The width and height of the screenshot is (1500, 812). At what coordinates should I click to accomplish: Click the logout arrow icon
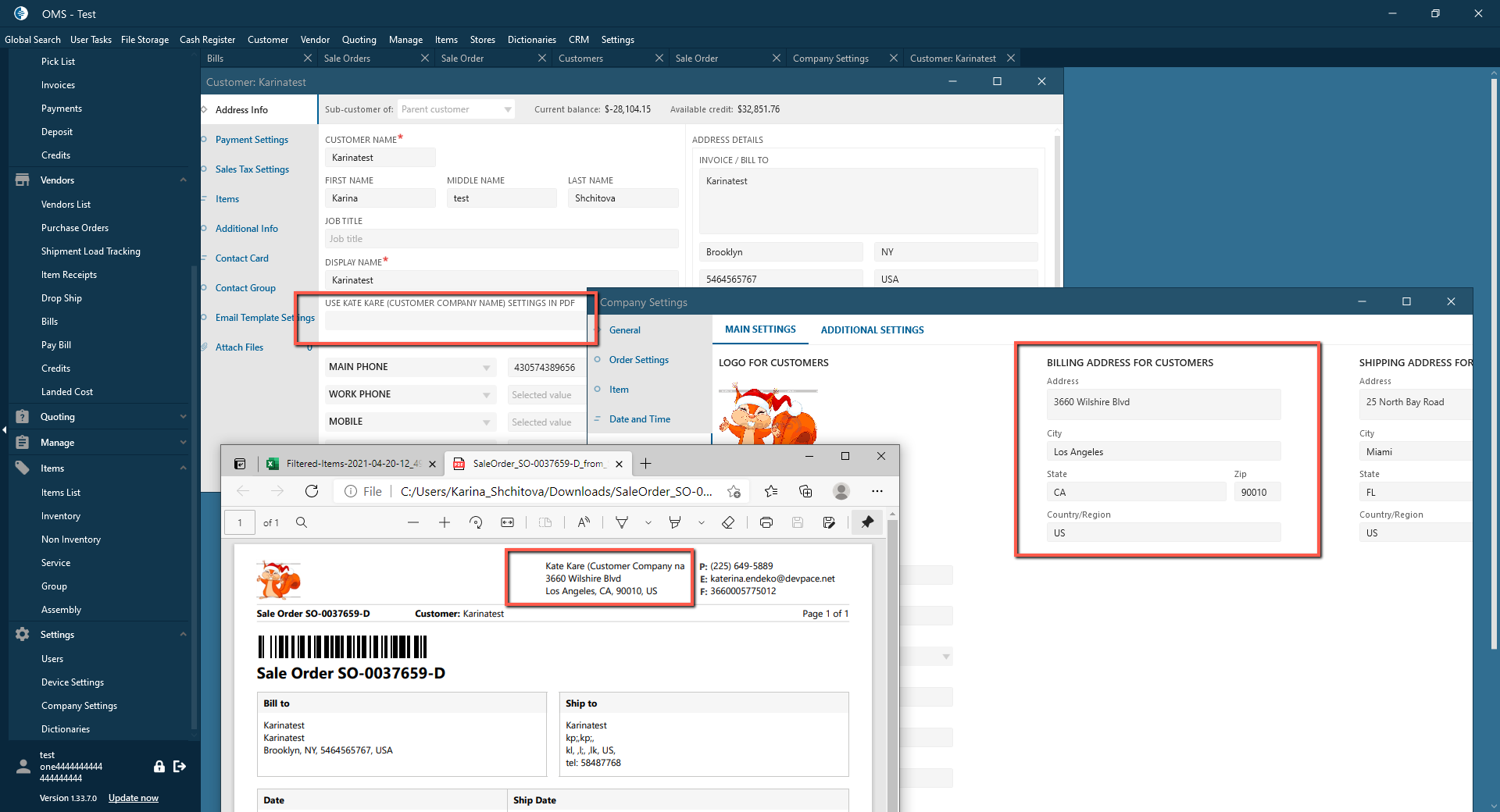coord(180,767)
